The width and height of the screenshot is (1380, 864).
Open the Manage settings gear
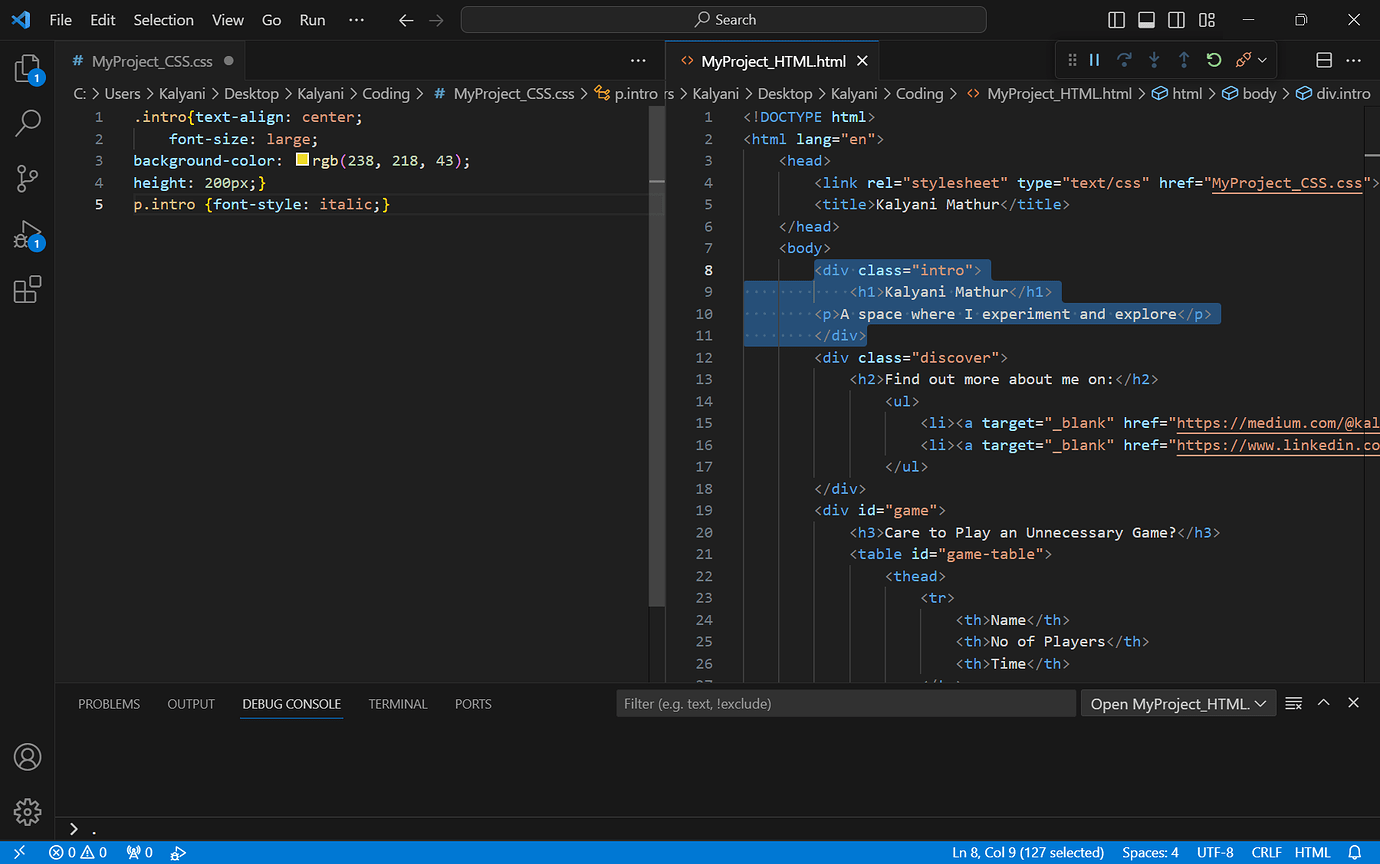tap(27, 811)
